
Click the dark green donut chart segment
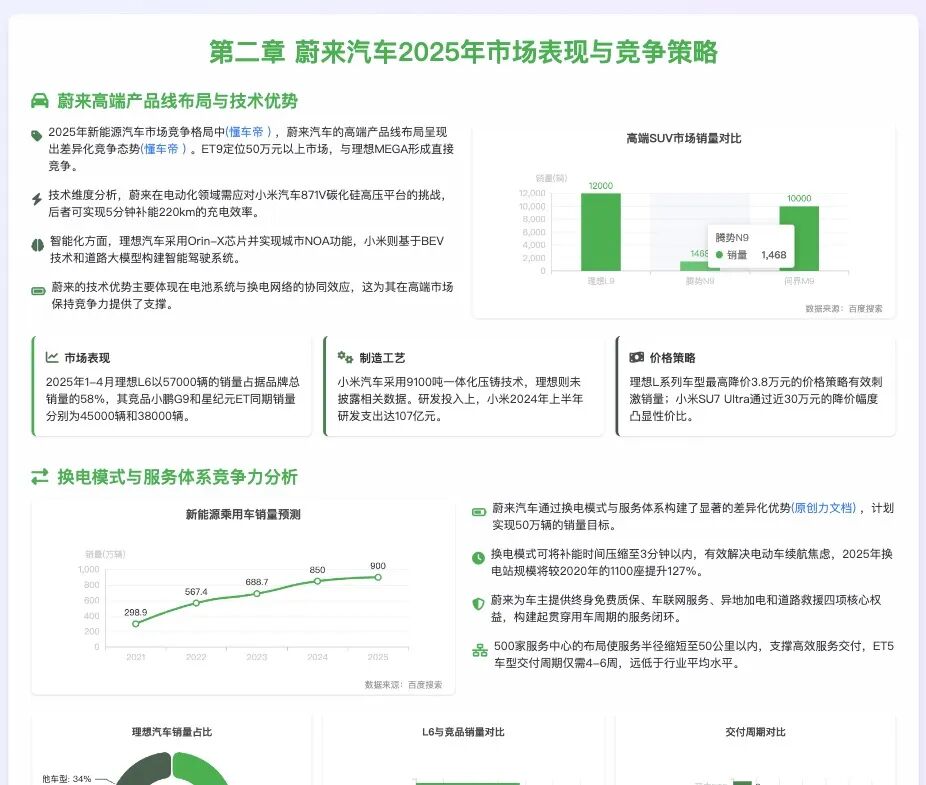(x=145, y=768)
